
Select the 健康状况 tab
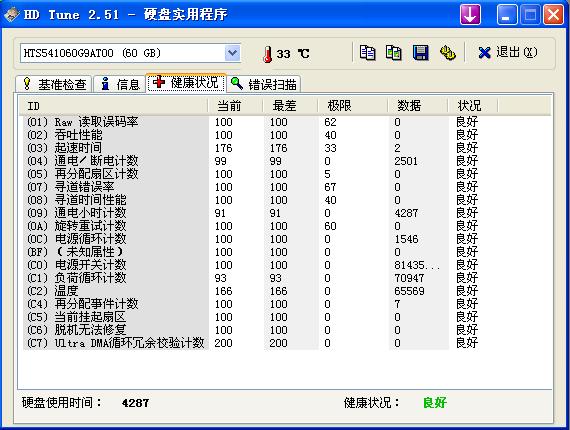[x=186, y=83]
